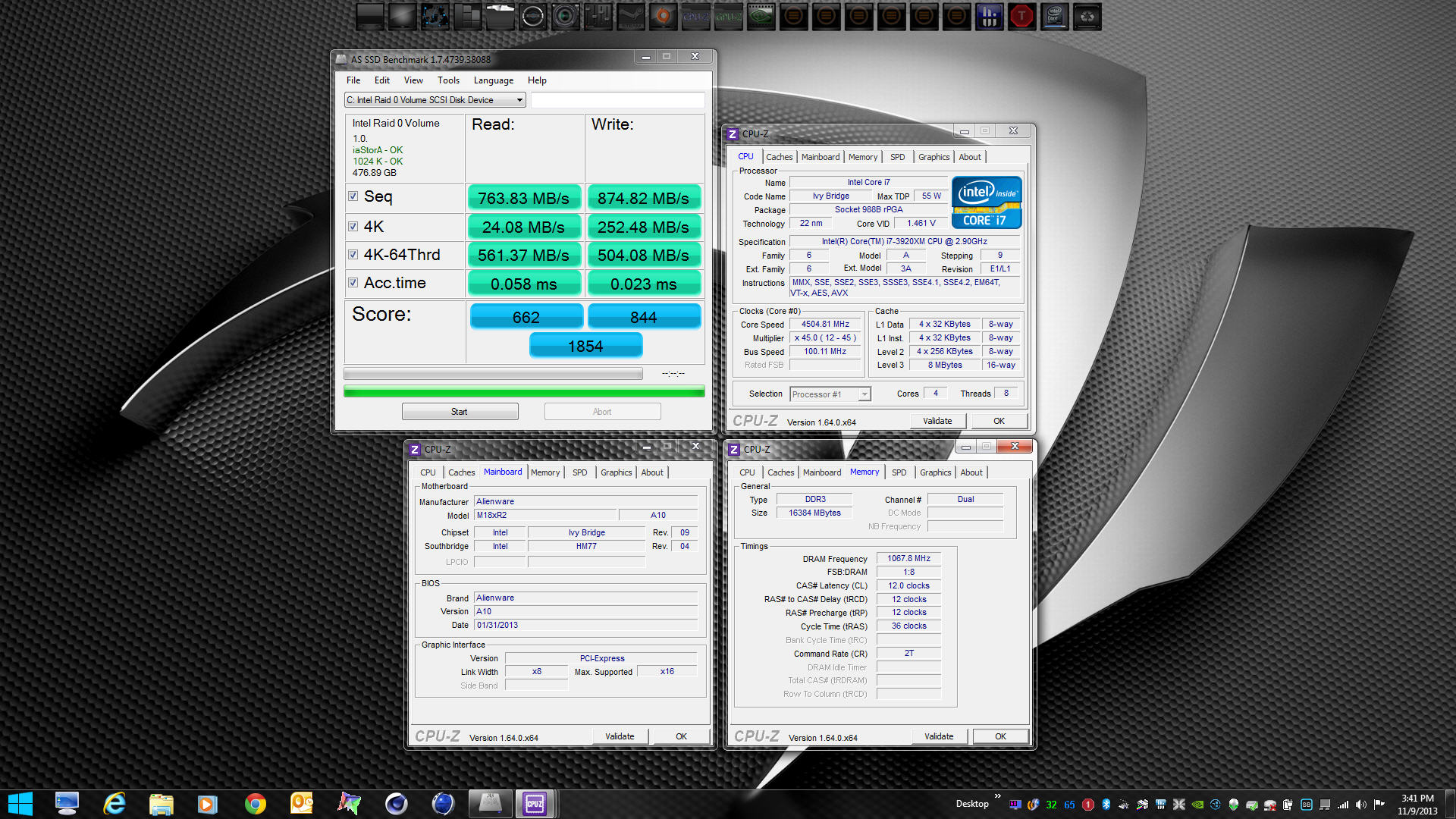
Task: Switch to Graphics tab in the Memory window
Action: pos(935,472)
